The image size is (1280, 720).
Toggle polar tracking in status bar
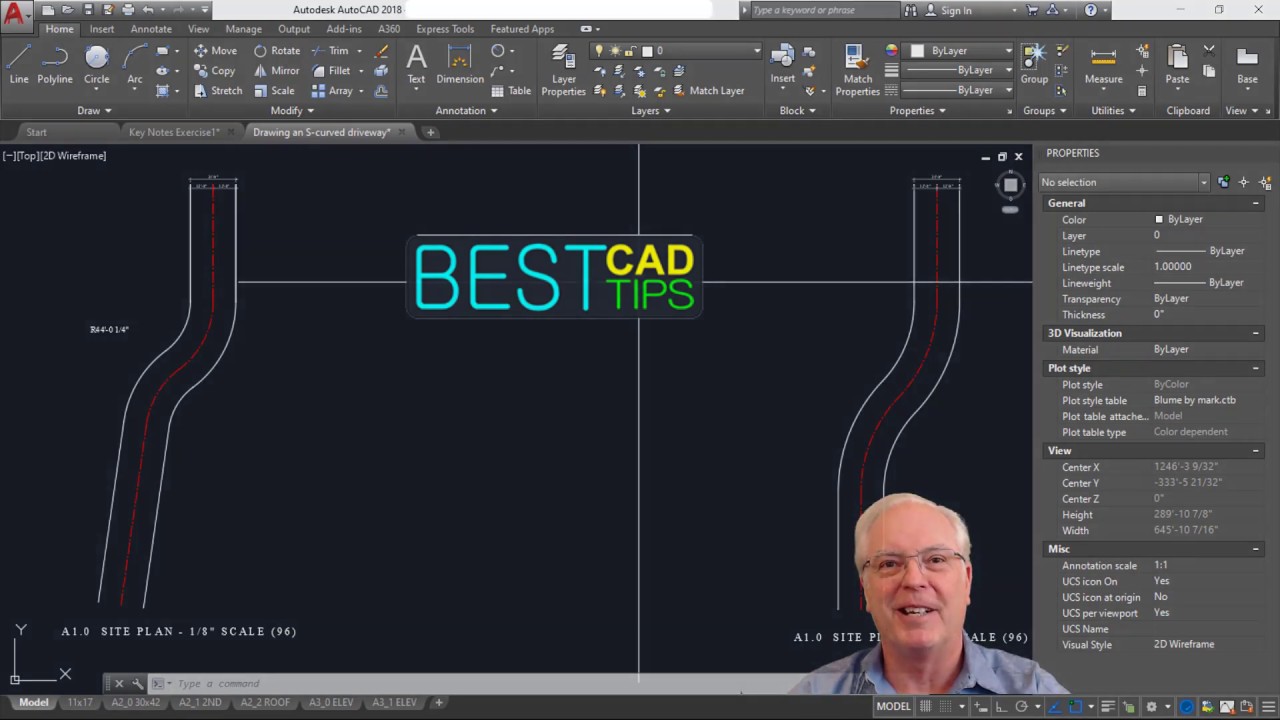(1021, 706)
